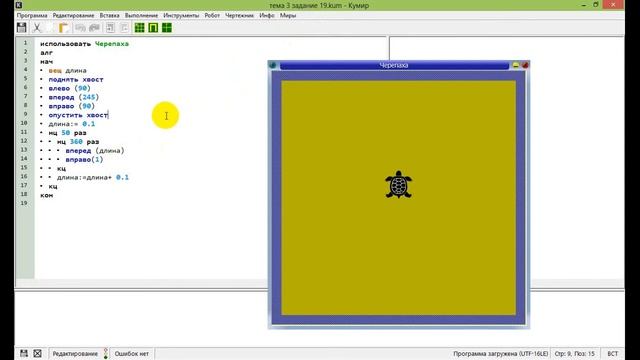Viewport: 640px width, 360px height.
Task: Click code line 'вперед (245)'
Action: click(73, 97)
